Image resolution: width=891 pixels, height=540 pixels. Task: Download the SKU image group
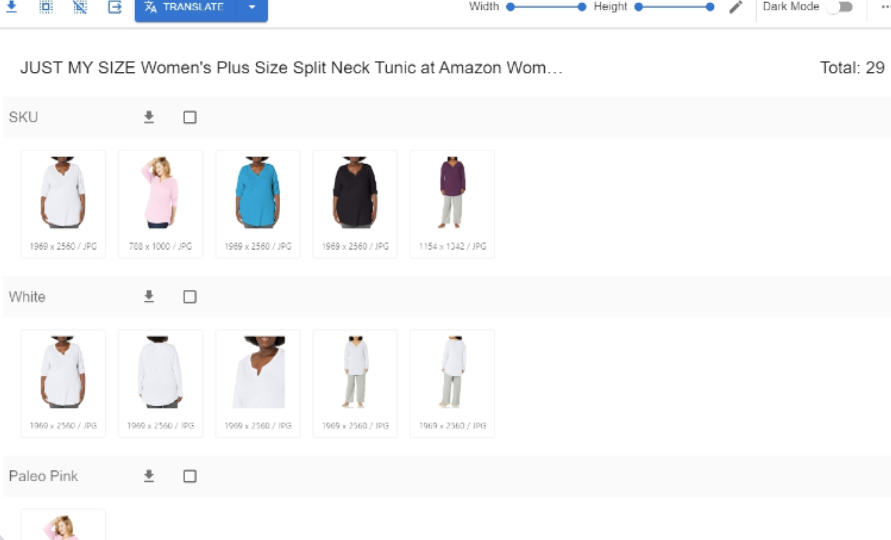[149, 117]
